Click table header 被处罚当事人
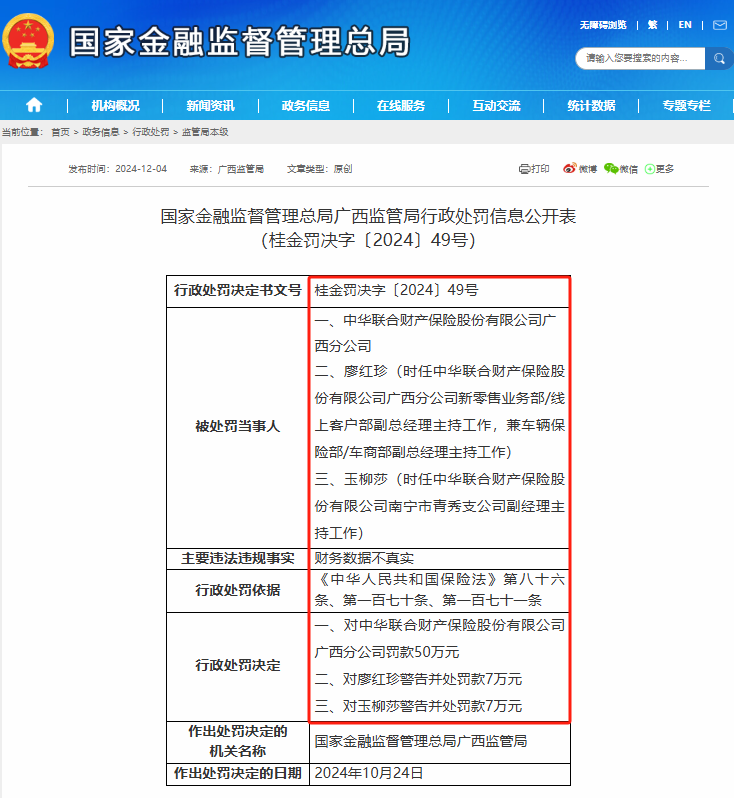The height and width of the screenshot is (798, 734). tap(238, 426)
